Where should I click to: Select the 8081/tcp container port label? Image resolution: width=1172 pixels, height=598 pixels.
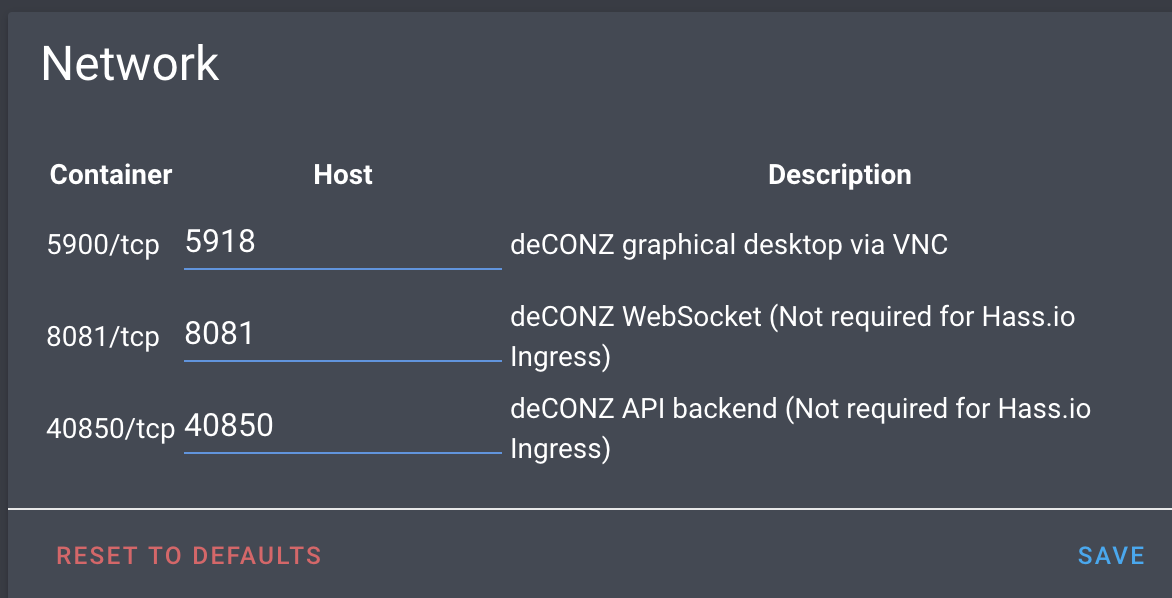click(x=103, y=337)
